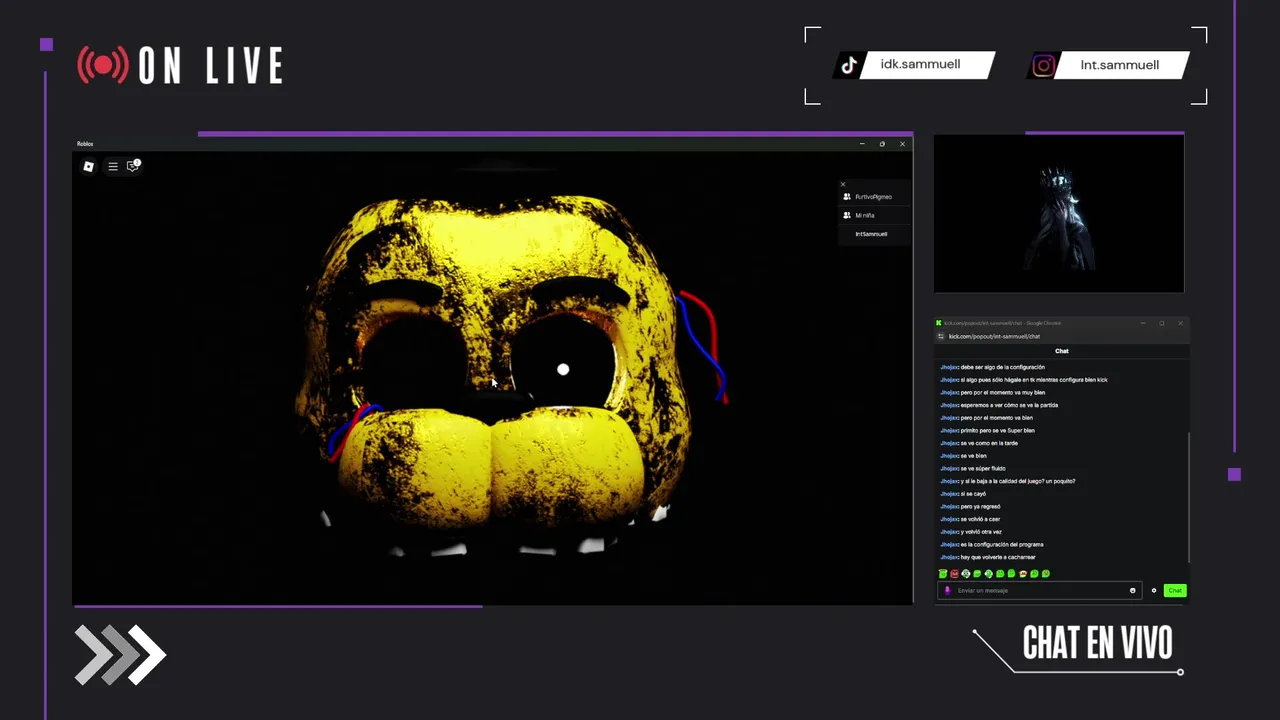
Task: Minimize the Kick chat Chrome window
Action: (x=1143, y=323)
